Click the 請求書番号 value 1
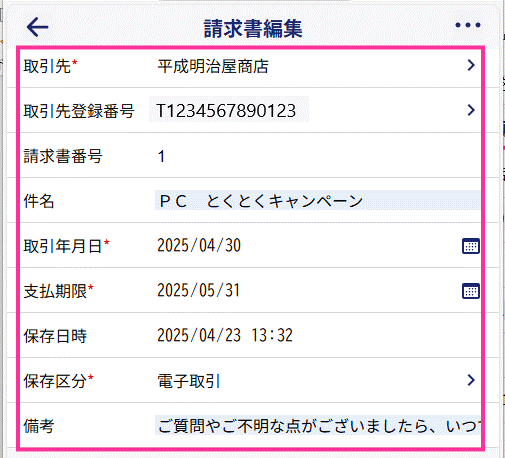The width and height of the screenshot is (505, 458). click(161, 156)
